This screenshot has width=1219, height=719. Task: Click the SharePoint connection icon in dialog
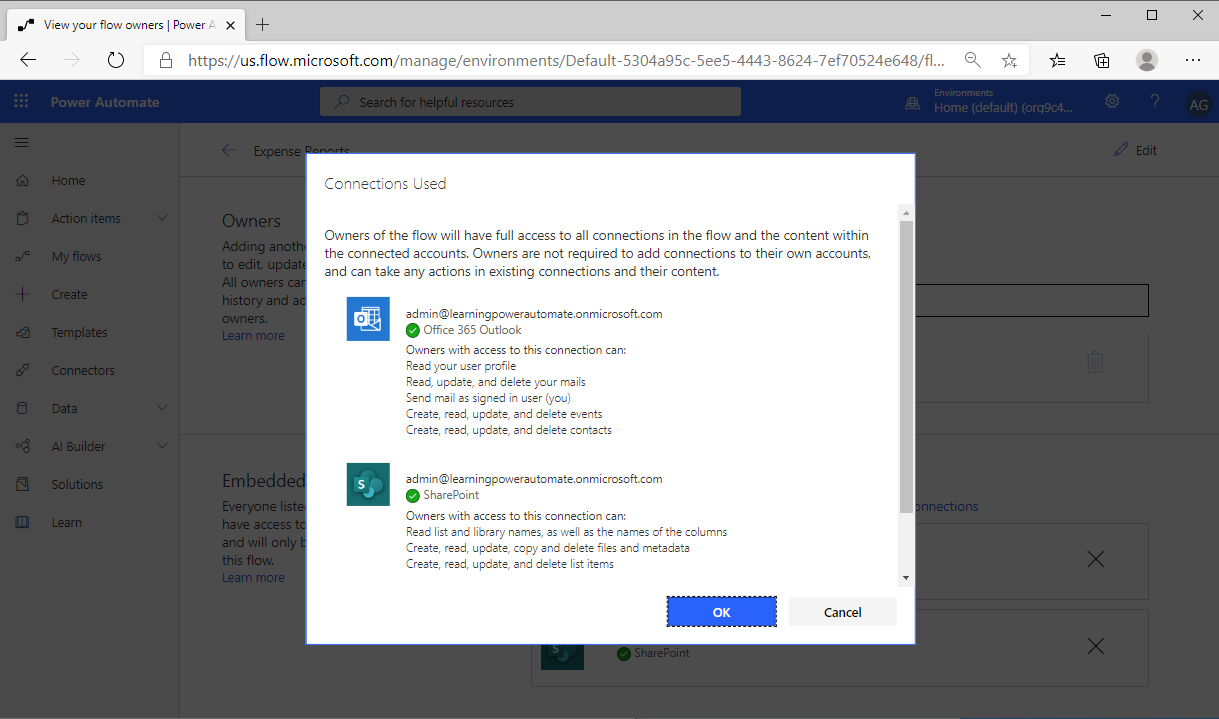click(x=368, y=484)
